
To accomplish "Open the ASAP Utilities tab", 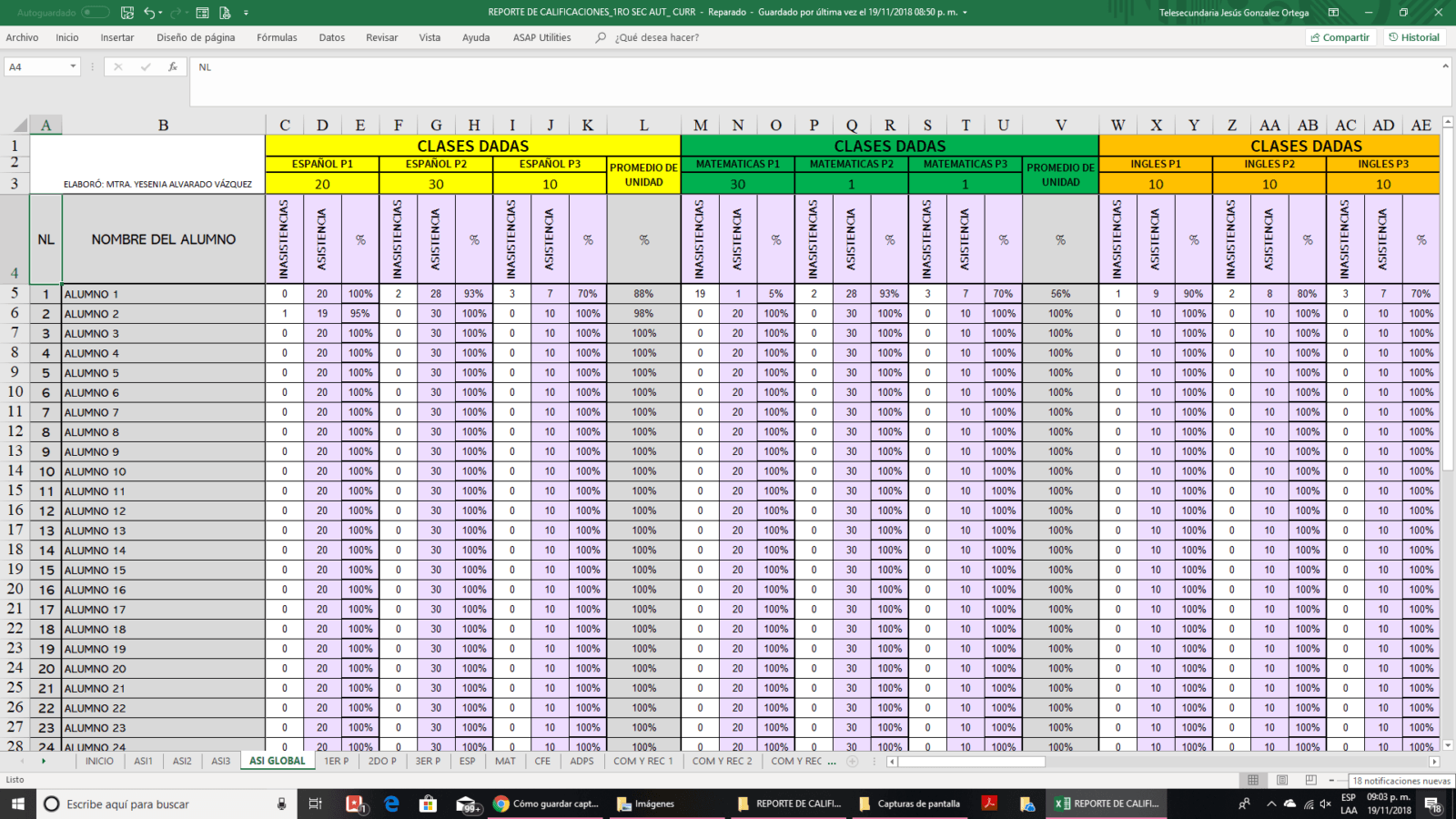I will pyautogui.click(x=541, y=37).
